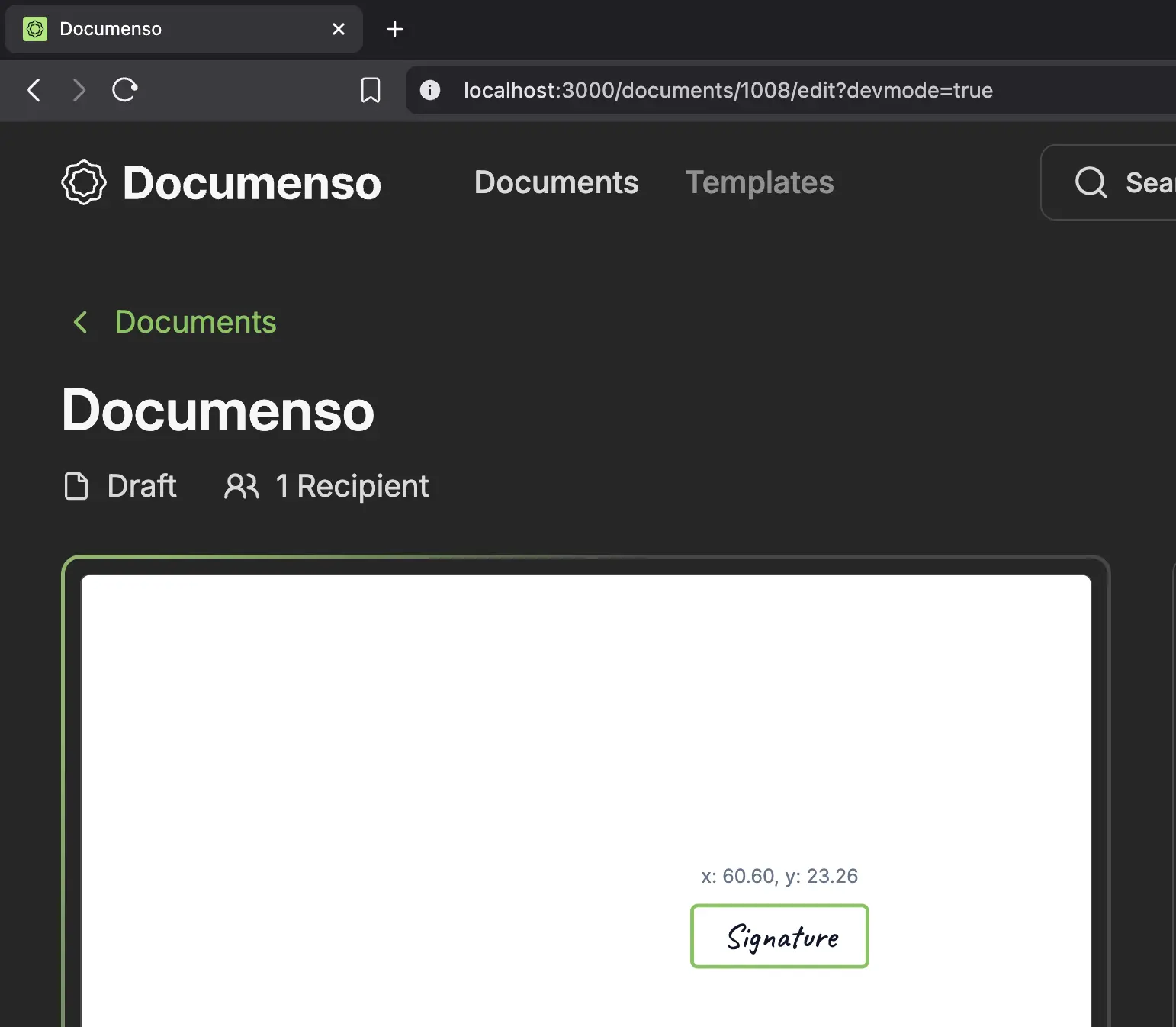Focus the localhost URL address bar
Image resolution: width=1176 pixels, height=1027 pixels.
point(728,90)
